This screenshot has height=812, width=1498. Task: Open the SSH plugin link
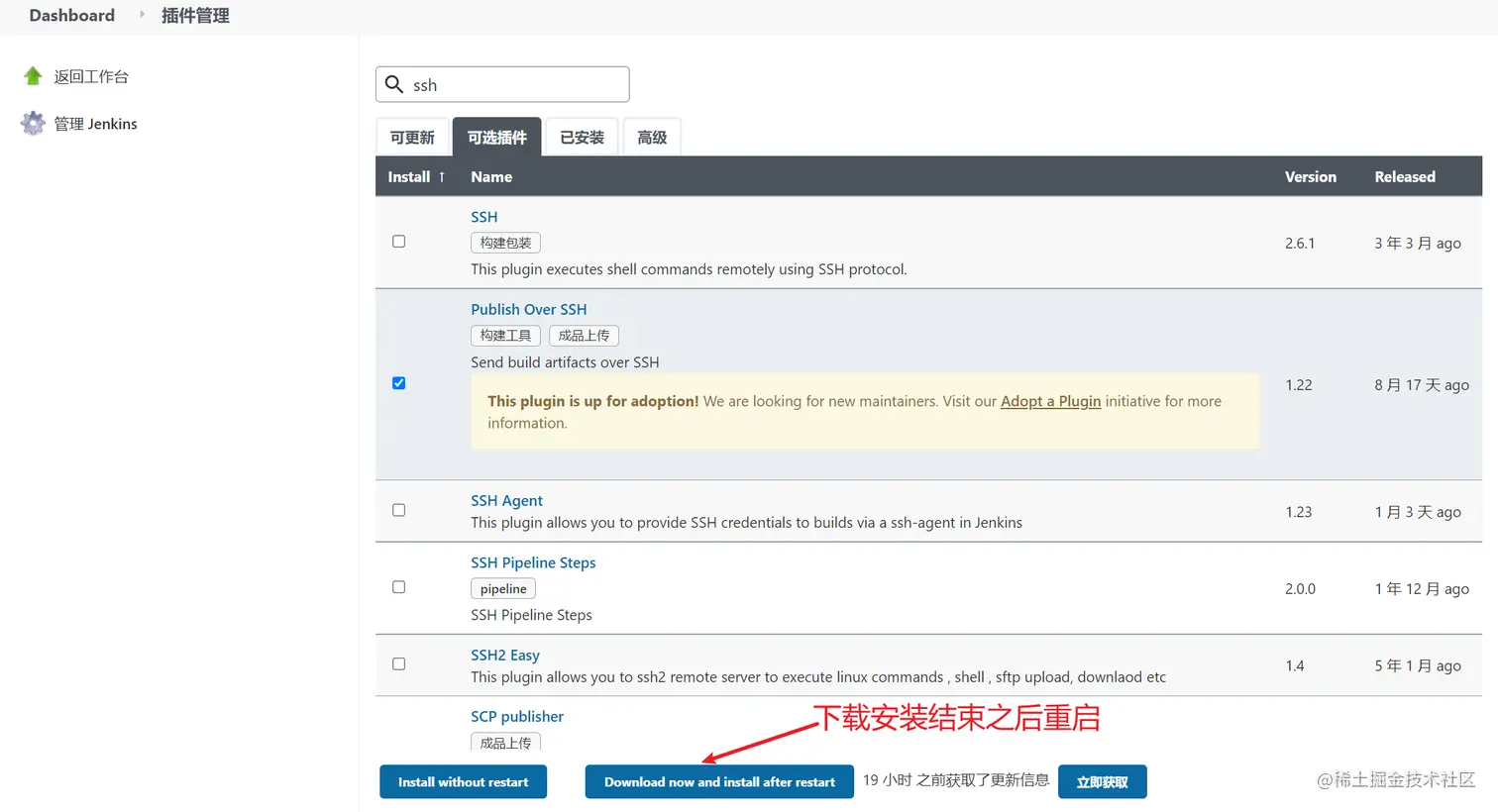pos(484,217)
